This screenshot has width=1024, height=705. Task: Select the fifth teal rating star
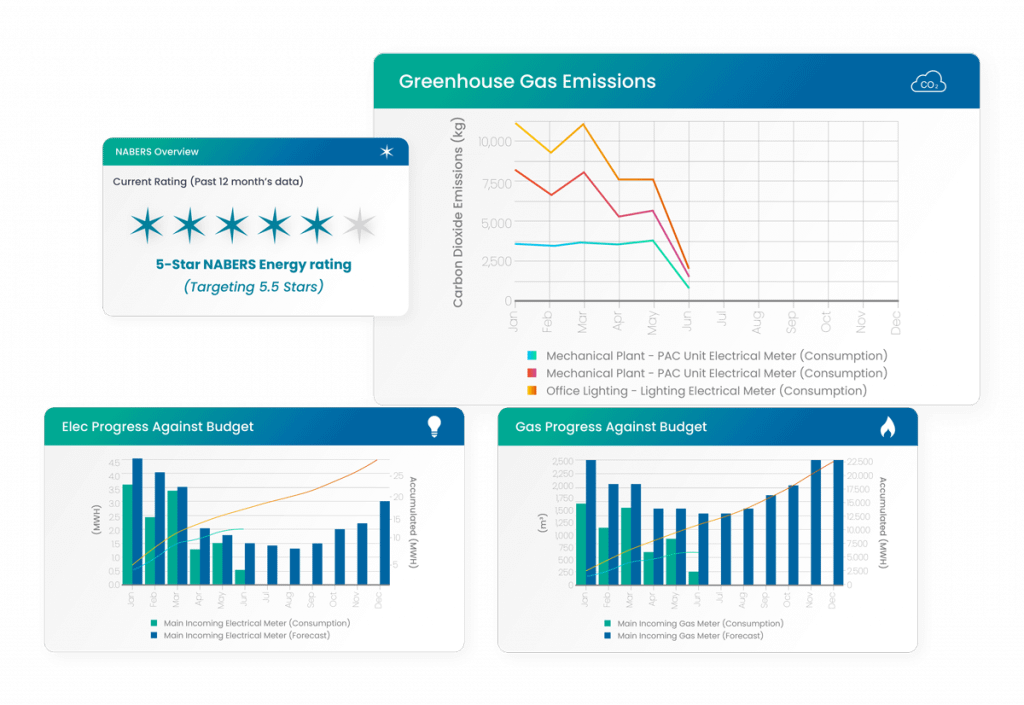coord(317,225)
